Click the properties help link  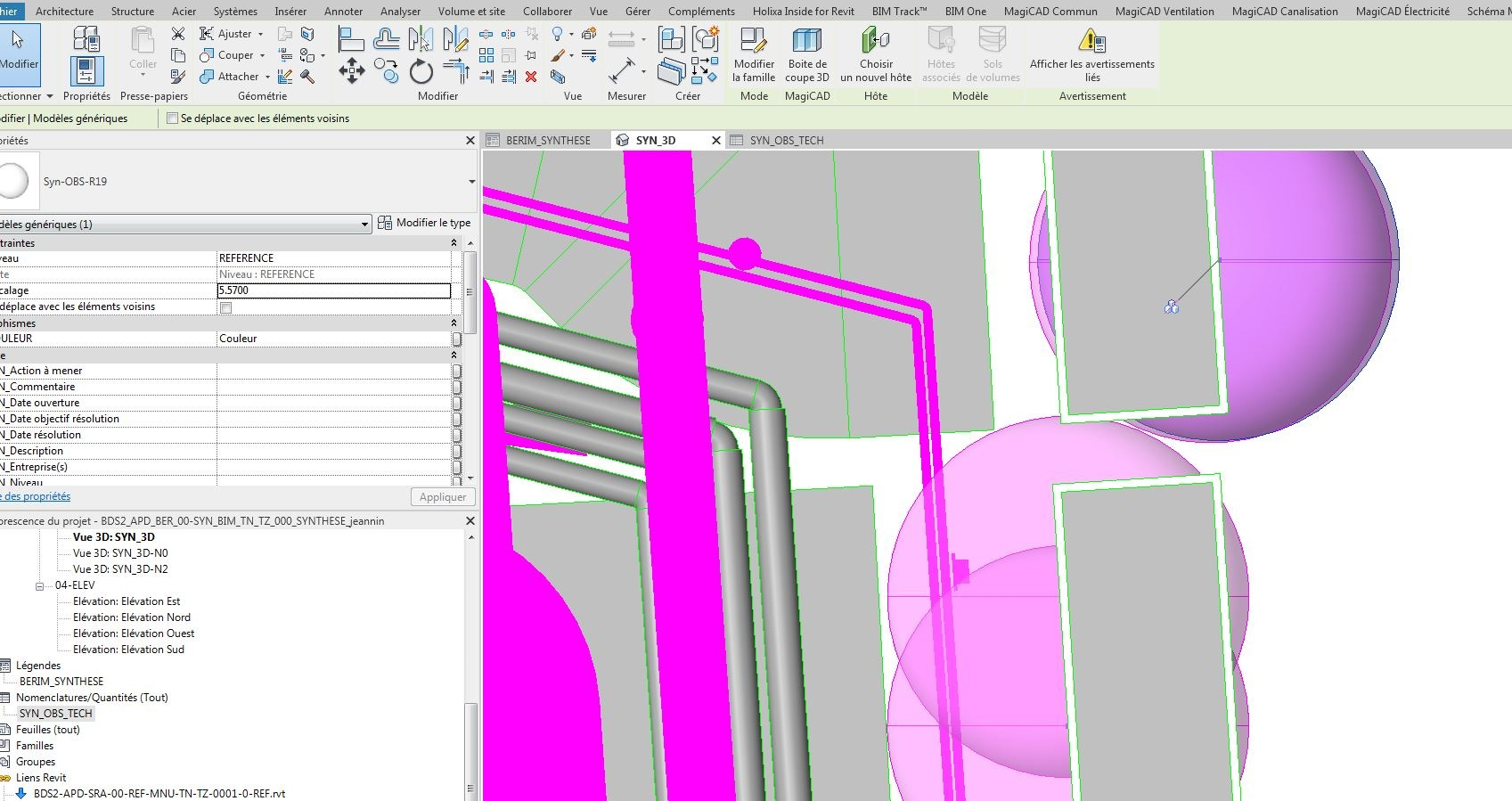36,496
